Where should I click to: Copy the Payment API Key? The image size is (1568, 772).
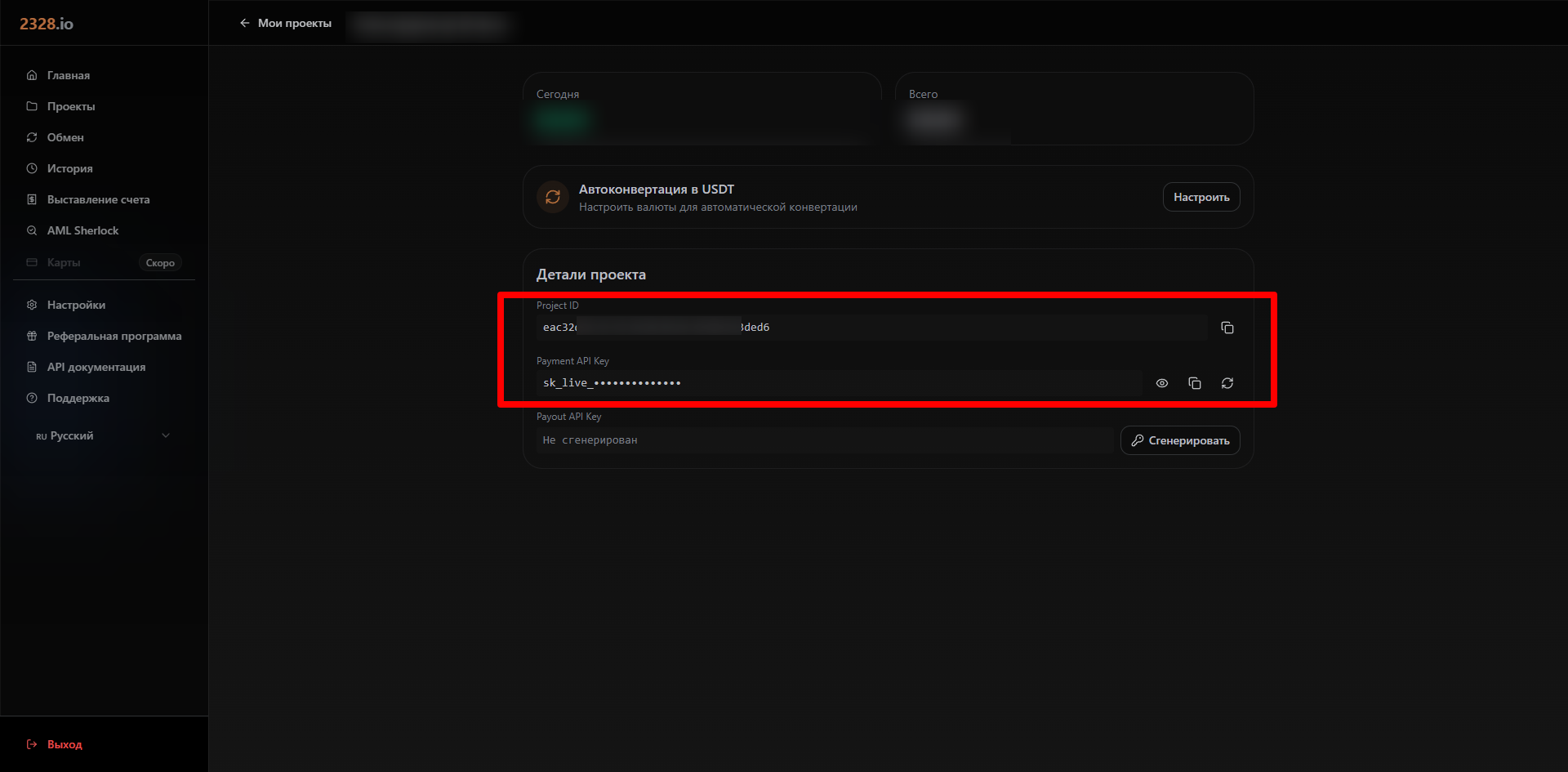(1194, 383)
